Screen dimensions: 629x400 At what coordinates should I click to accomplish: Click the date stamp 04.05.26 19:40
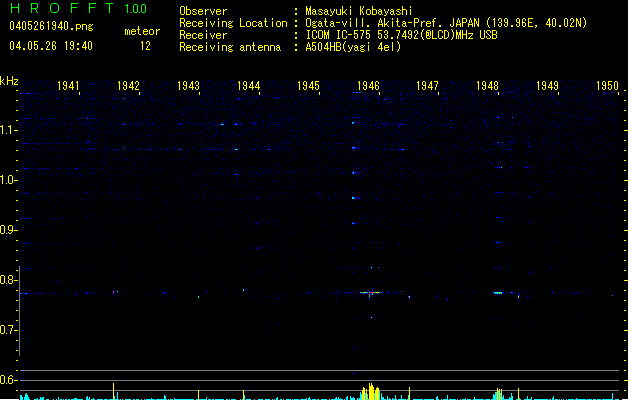[x=50, y=46]
